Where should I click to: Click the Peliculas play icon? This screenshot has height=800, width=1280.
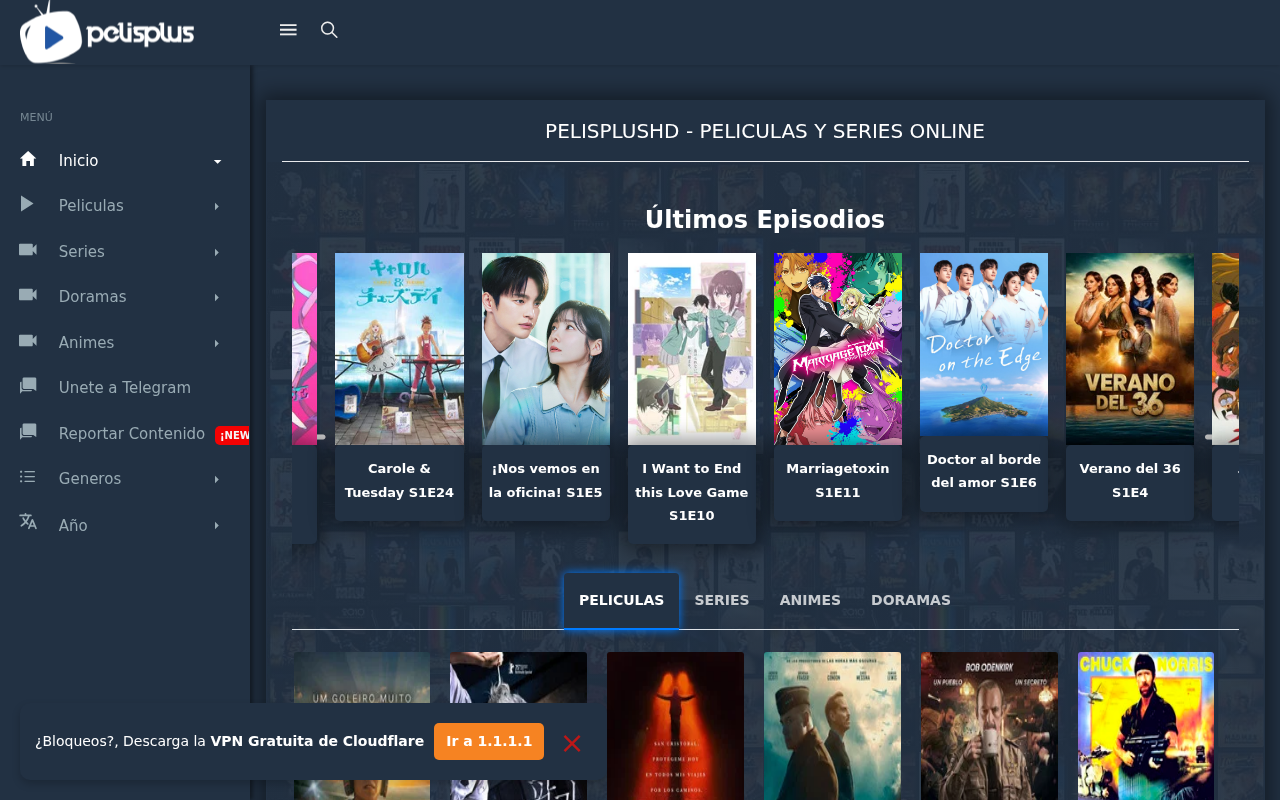click(x=27, y=204)
